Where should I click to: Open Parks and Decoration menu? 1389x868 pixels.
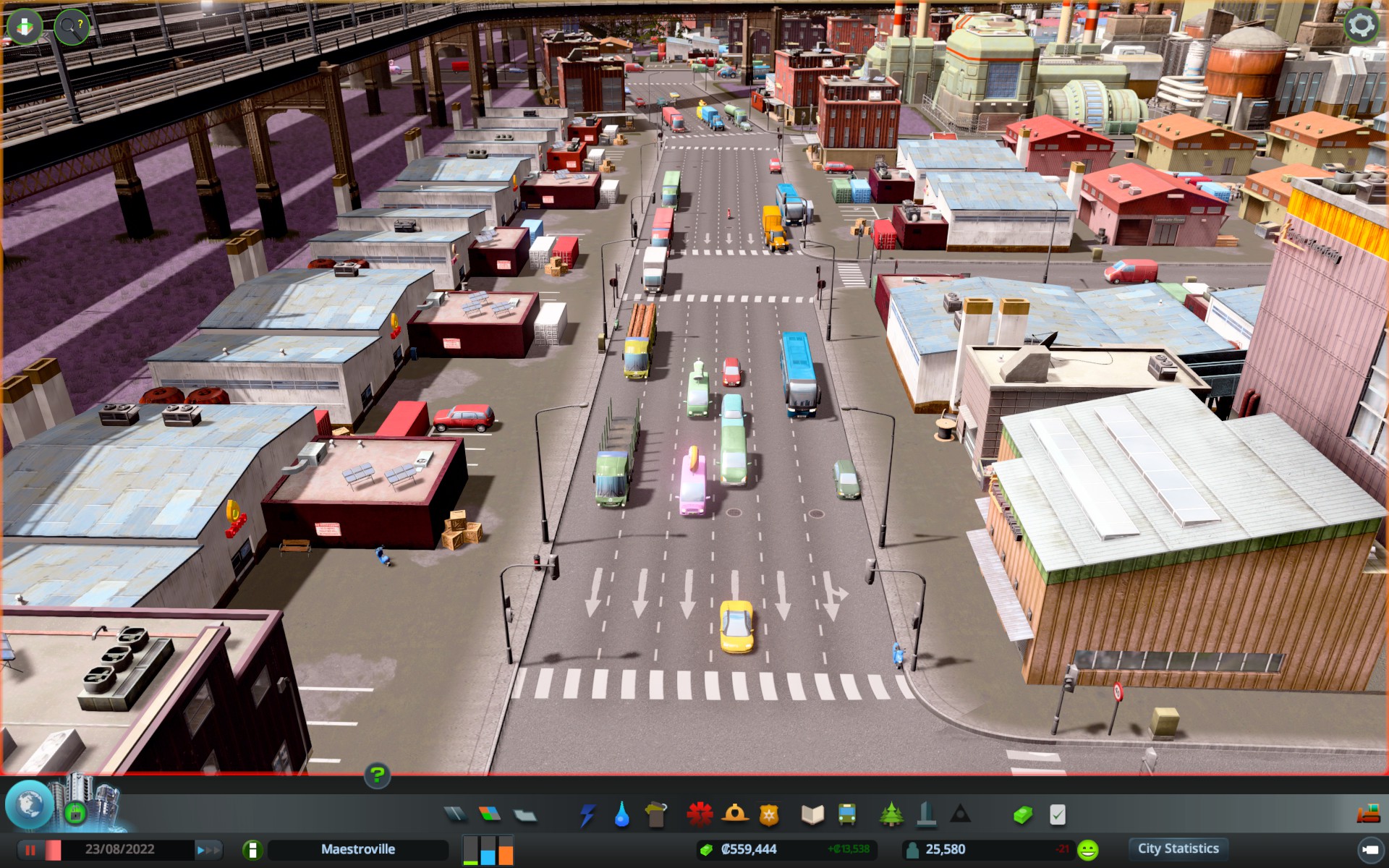point(891,815)
